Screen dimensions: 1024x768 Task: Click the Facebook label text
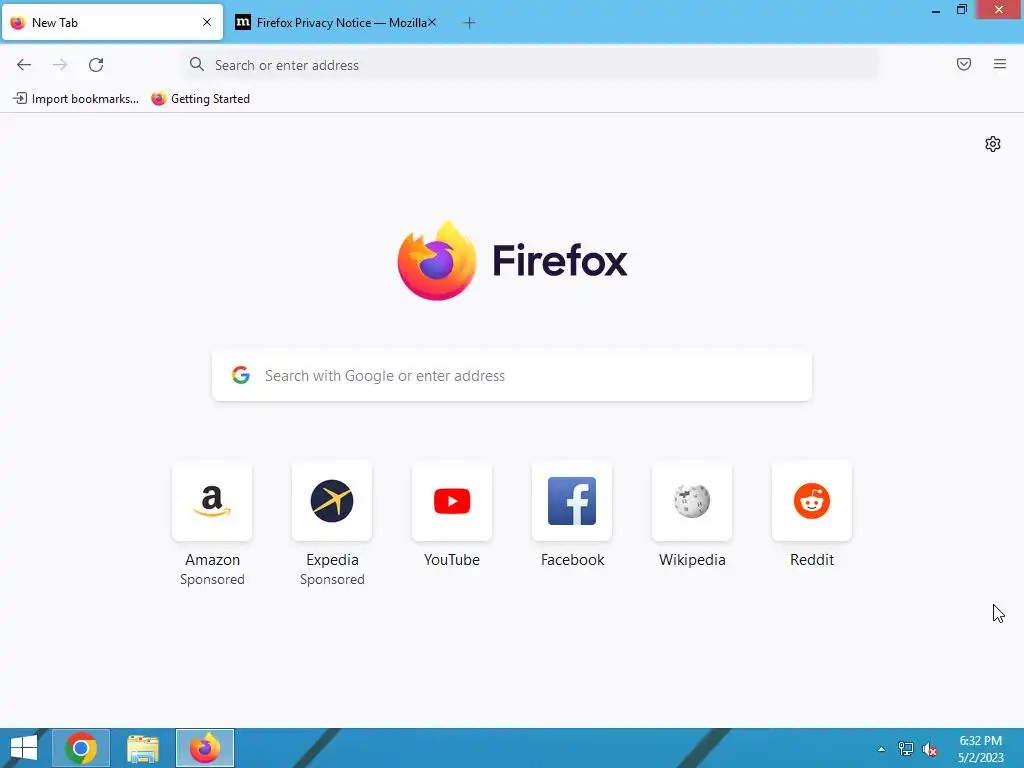click(x=573, y=560)
